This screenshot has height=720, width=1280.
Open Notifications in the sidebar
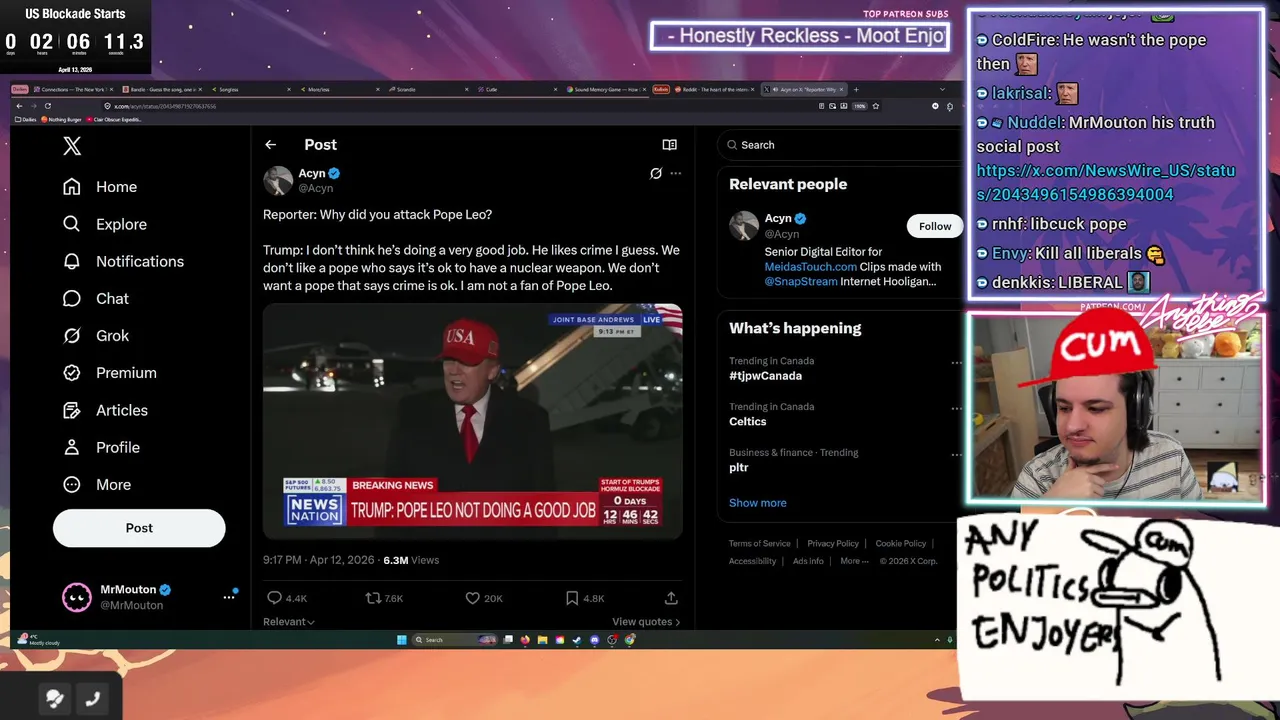[122, 261]
